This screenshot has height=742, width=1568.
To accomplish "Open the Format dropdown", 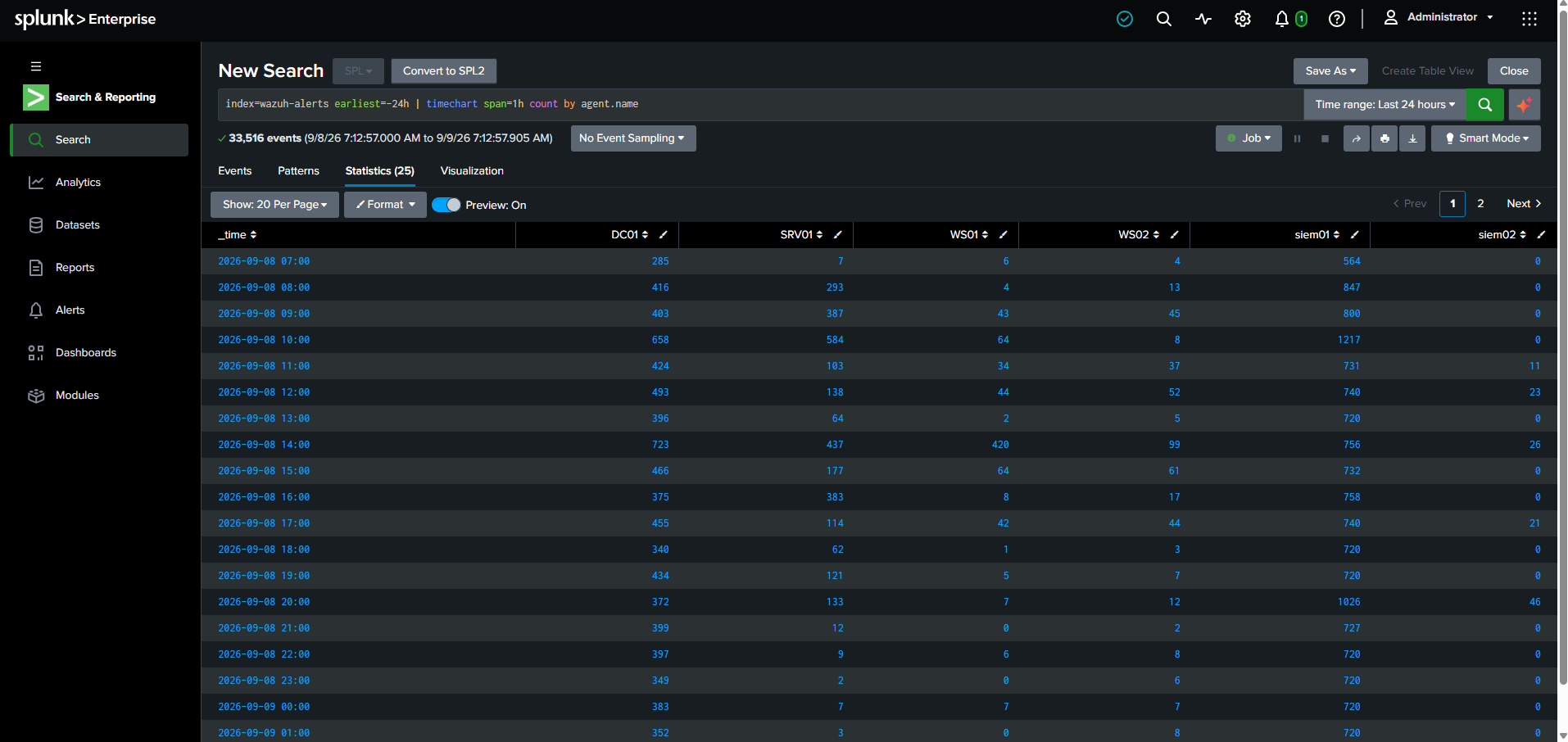I will click(x=385, y=205).
